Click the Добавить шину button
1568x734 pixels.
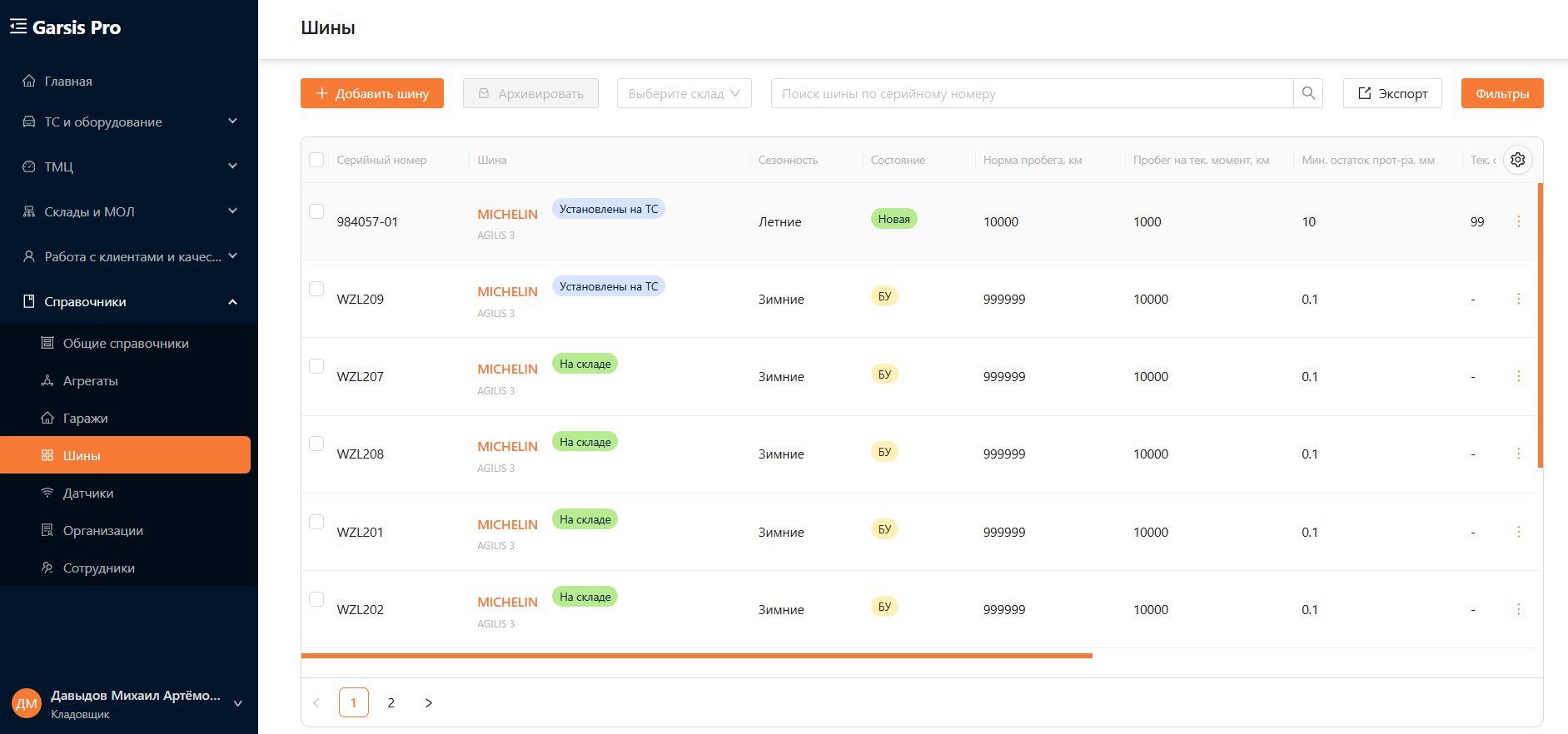point(372,93)
